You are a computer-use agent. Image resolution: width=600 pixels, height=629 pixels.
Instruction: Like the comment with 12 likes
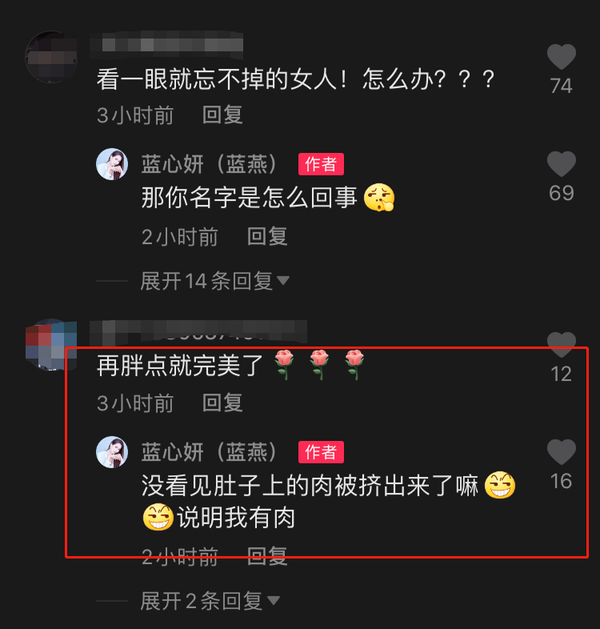click(561, 345)
